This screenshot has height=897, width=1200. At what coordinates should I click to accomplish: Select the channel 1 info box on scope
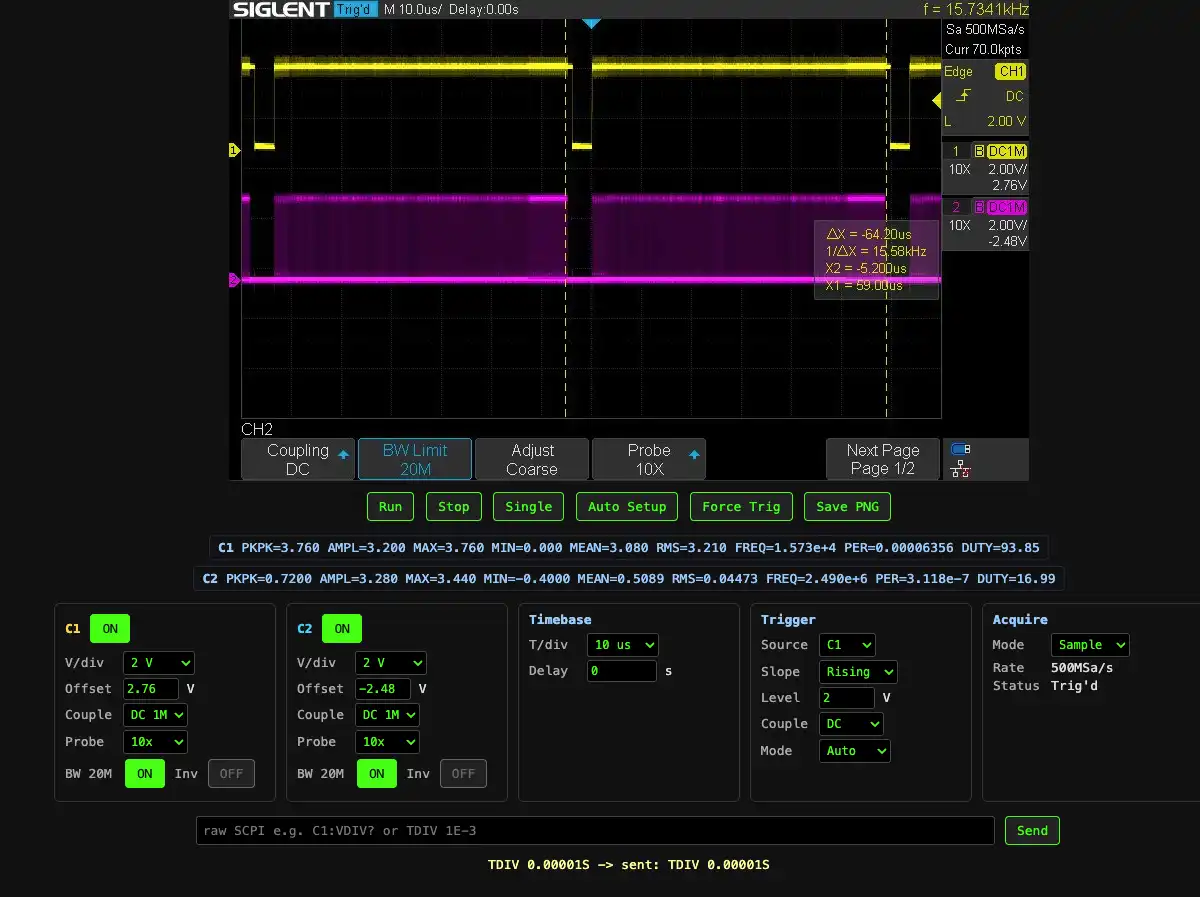(x=986, y=168)
